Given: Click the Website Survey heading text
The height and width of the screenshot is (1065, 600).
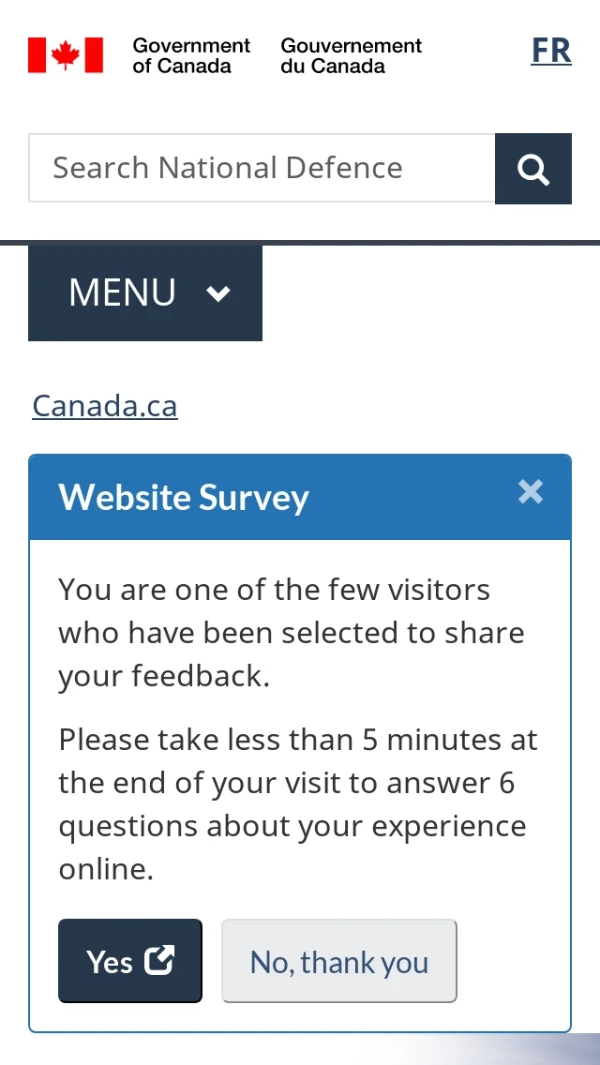Looking at the screenshot, I should click(x=184, y=497).
